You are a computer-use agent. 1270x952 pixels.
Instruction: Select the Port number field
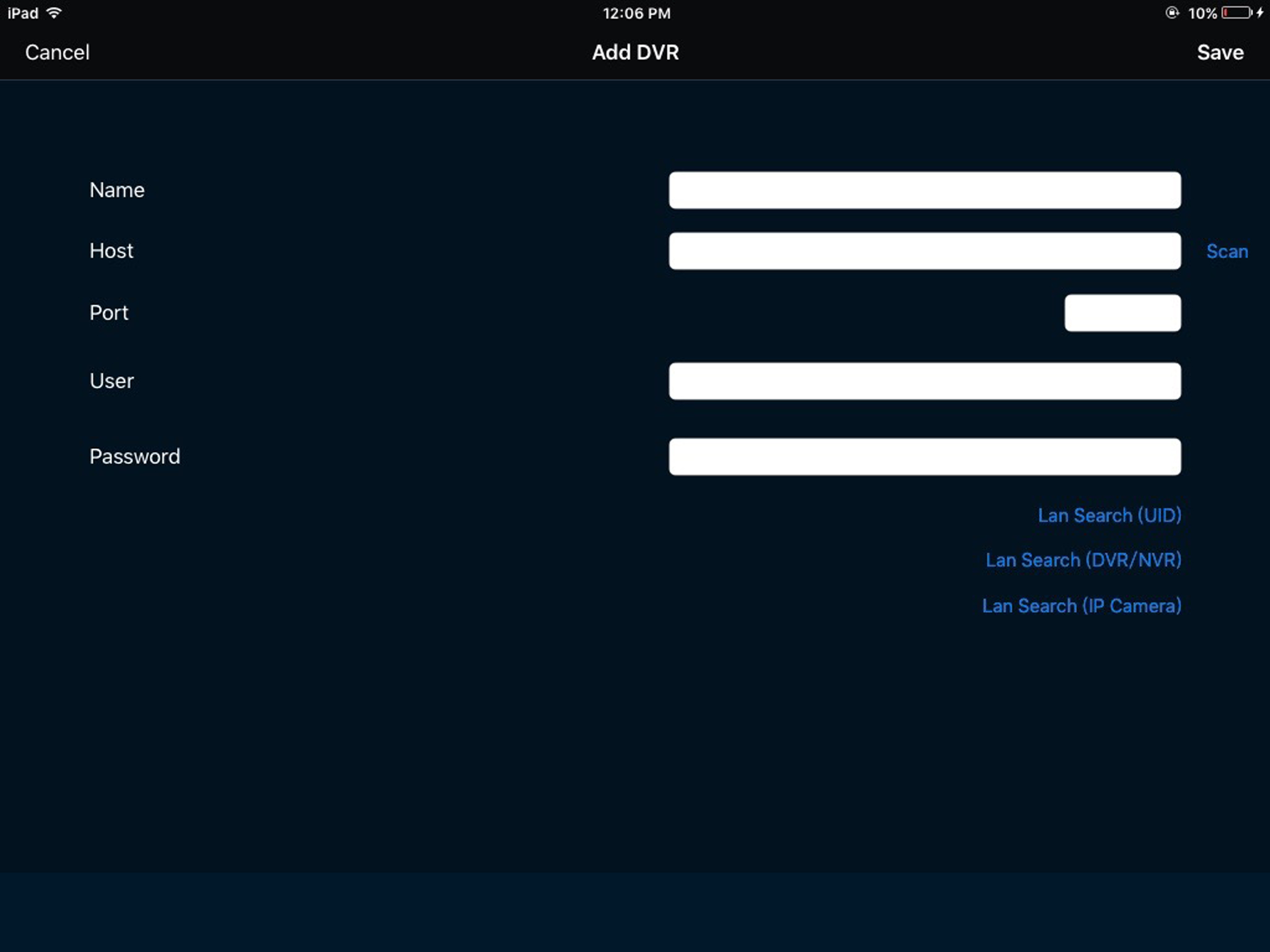1122,313
